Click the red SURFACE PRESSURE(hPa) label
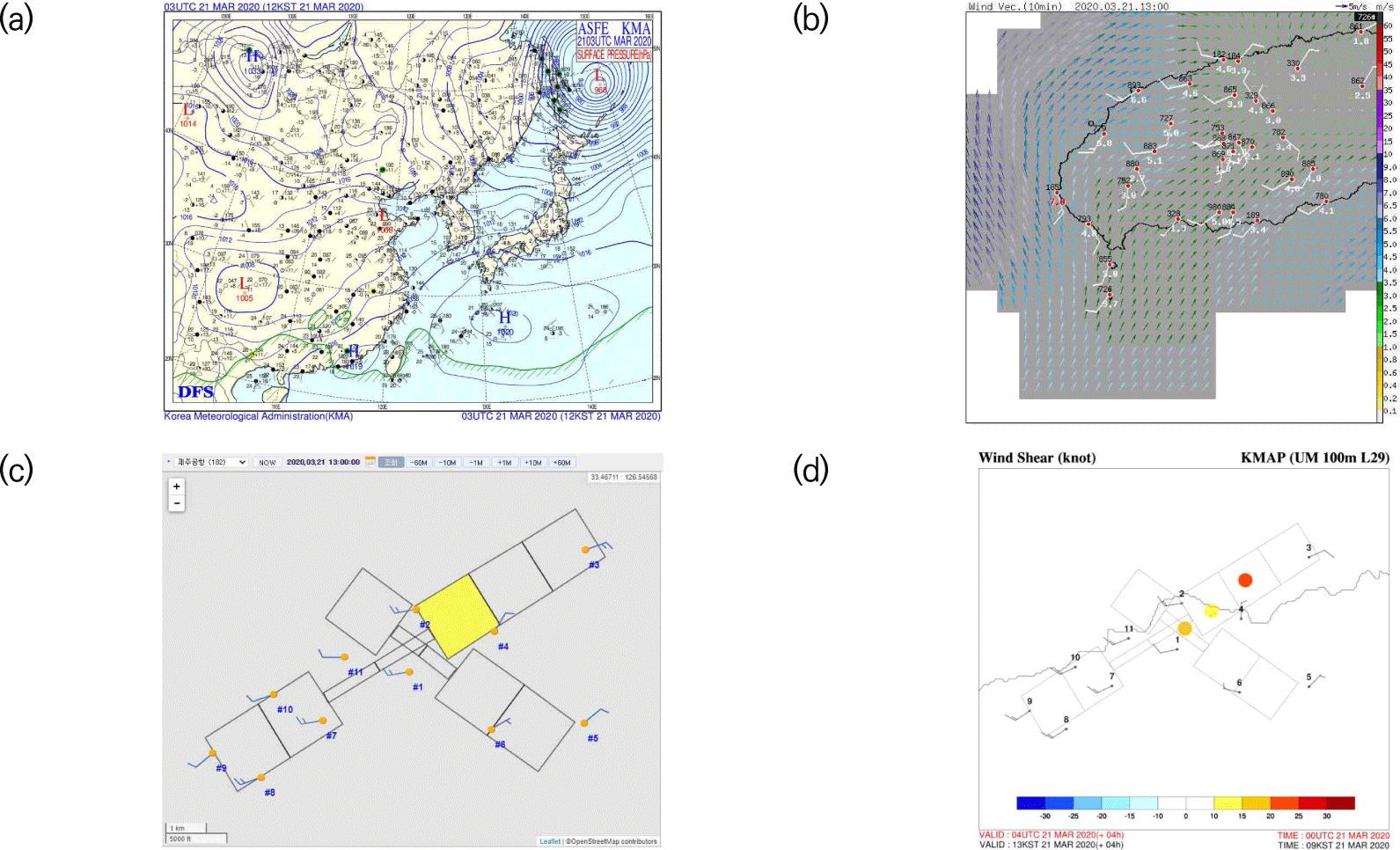Viewport: 1400px width, 850px height. click(x=613, y=55)
